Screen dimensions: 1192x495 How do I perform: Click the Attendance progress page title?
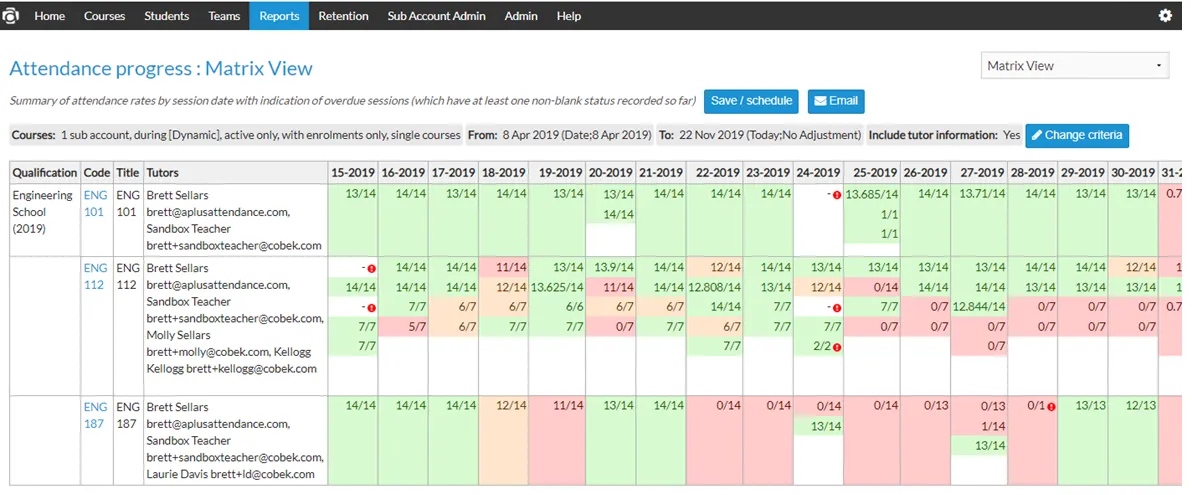click(x=161, y=68)
